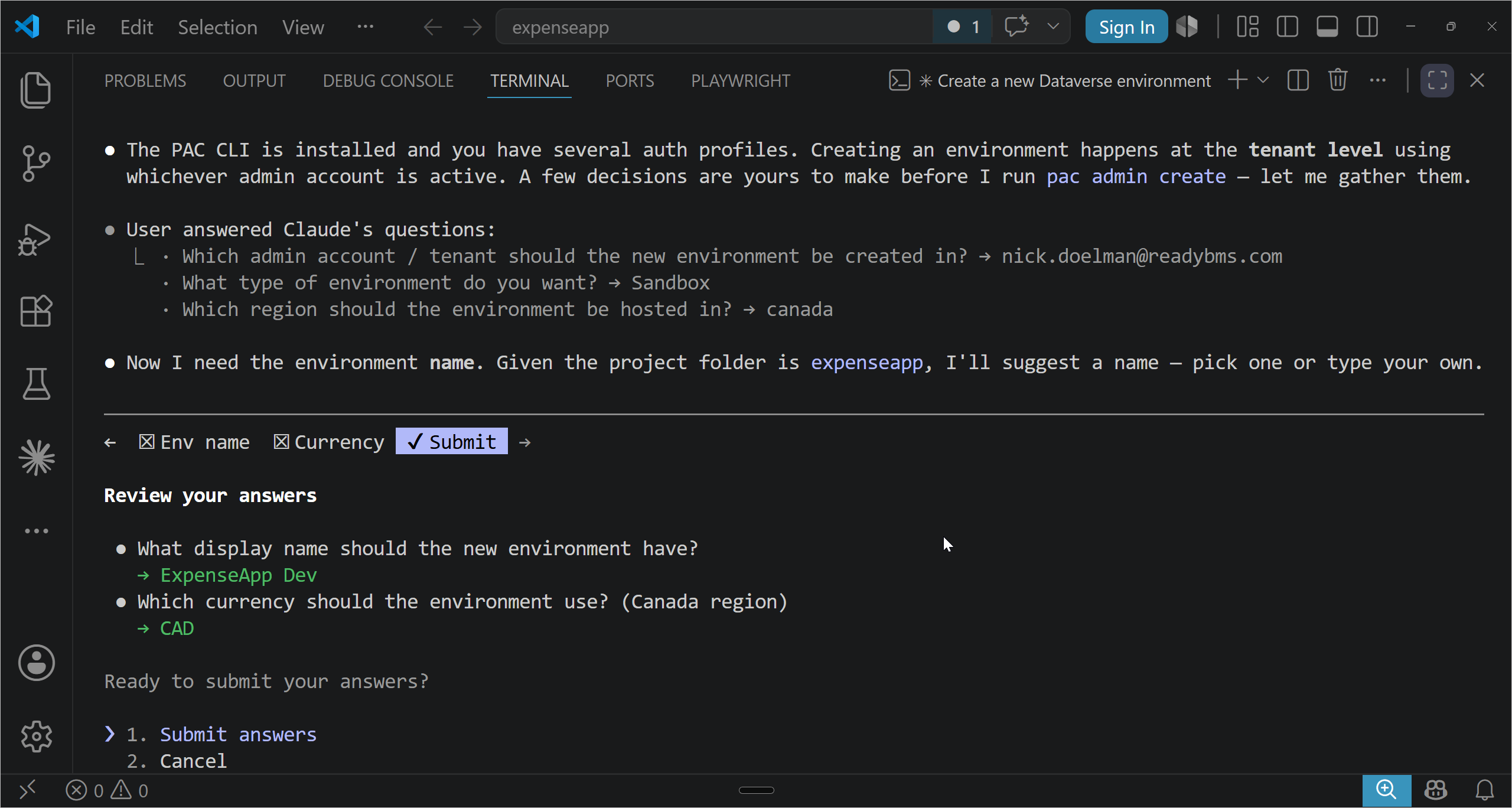
Task: Click the highlighted Submit step
Action: [452, 441]
